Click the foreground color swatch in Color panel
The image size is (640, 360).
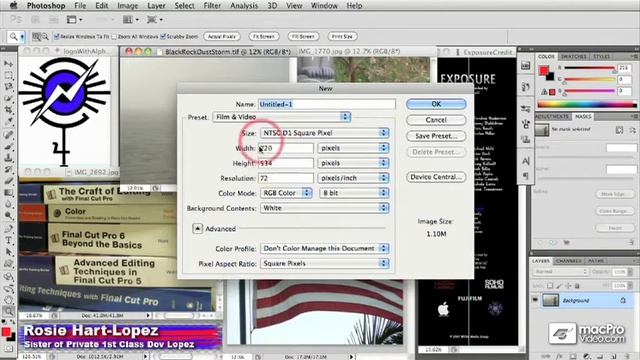click(x=543, y=71)
